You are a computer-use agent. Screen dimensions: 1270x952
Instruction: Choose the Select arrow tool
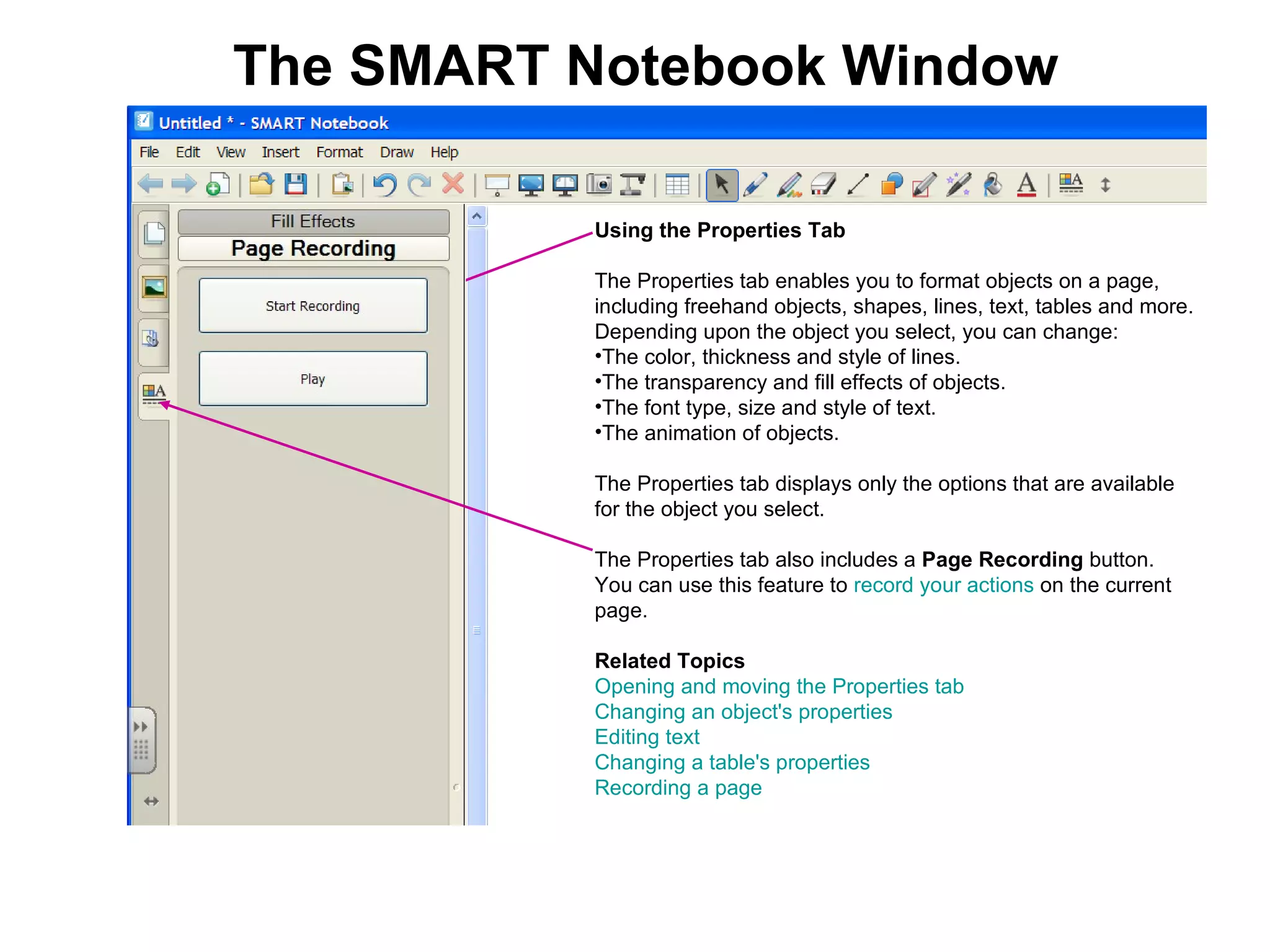point(722,185)
